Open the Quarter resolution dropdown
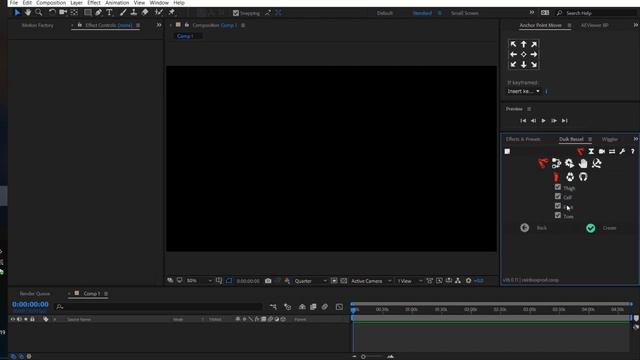Image resolution: width=640 pixels, height=360 pixels. click(311, 281)
